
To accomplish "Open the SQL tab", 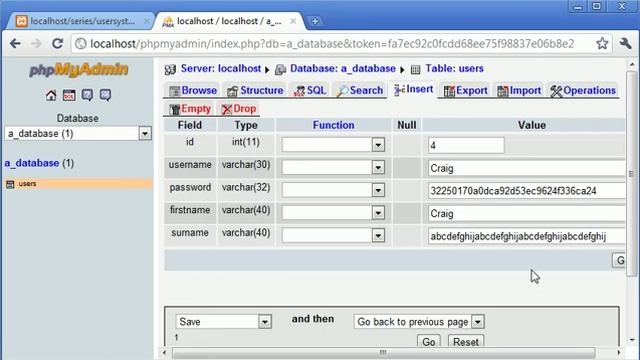I will tap(310, 91).
